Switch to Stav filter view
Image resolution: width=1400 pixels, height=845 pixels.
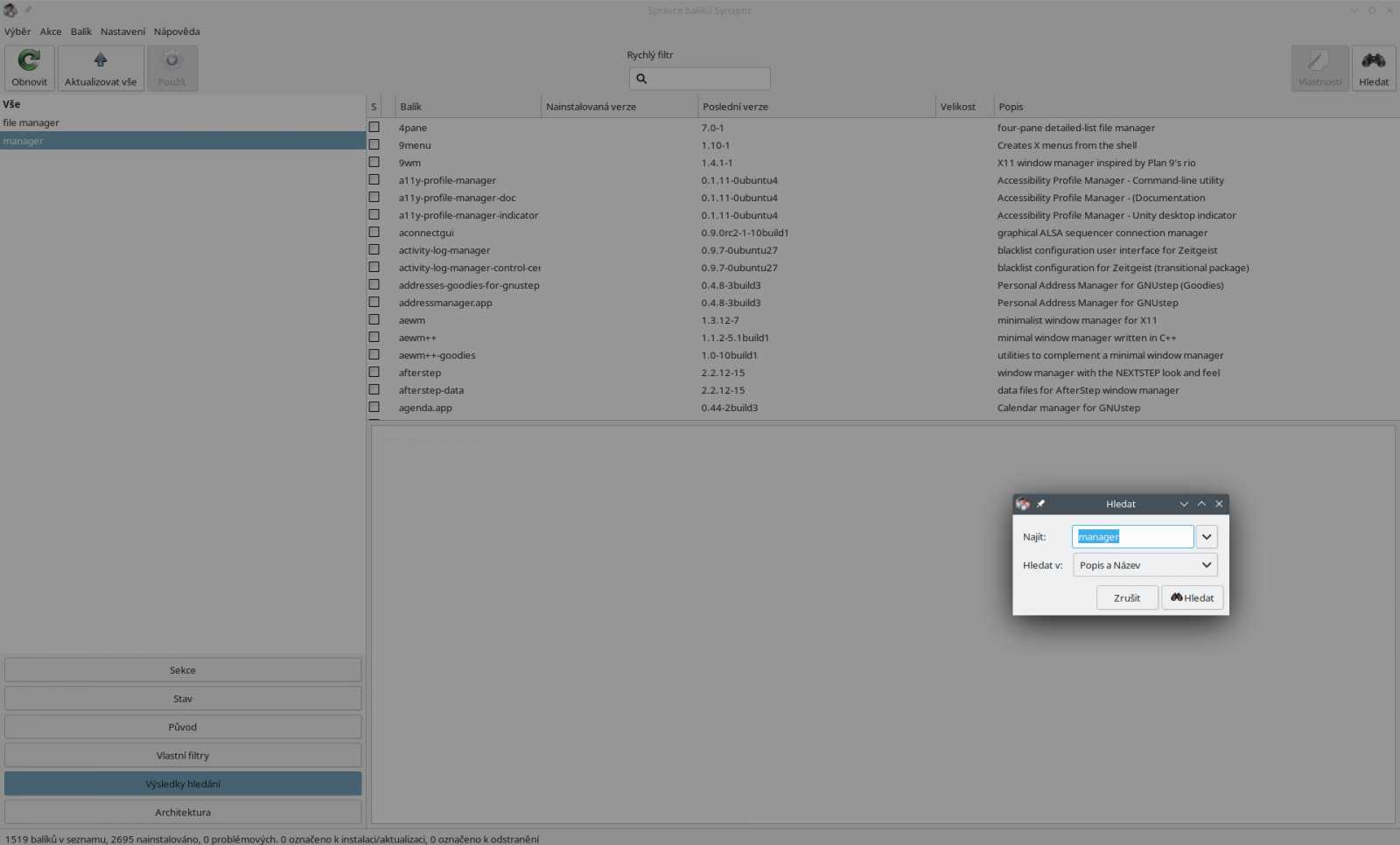183,698
